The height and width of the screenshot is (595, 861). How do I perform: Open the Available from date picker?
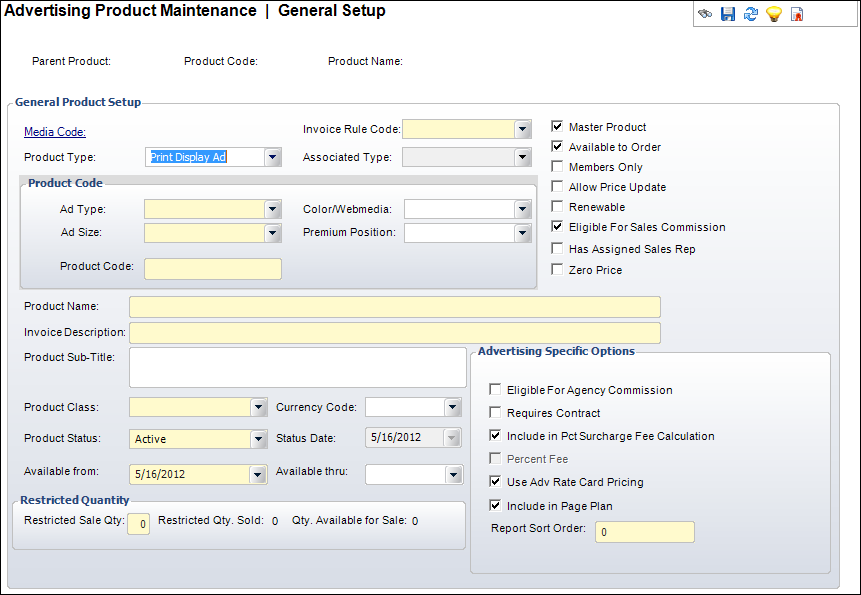(257, 474)
